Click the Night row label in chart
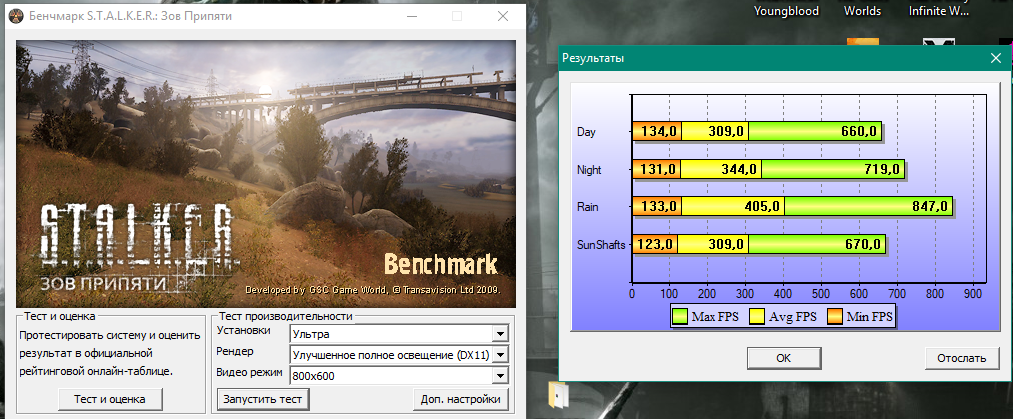This screenshot has height=419, width=1013. (x=589, y=170)
